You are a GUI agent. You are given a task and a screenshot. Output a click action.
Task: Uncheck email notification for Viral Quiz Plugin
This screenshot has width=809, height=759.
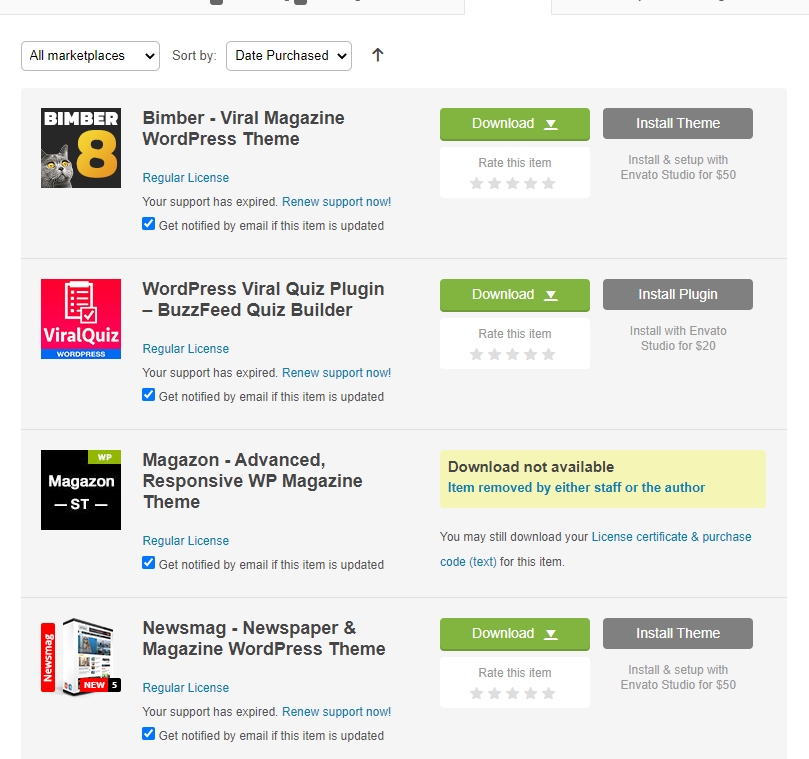(x=149, y=395)
